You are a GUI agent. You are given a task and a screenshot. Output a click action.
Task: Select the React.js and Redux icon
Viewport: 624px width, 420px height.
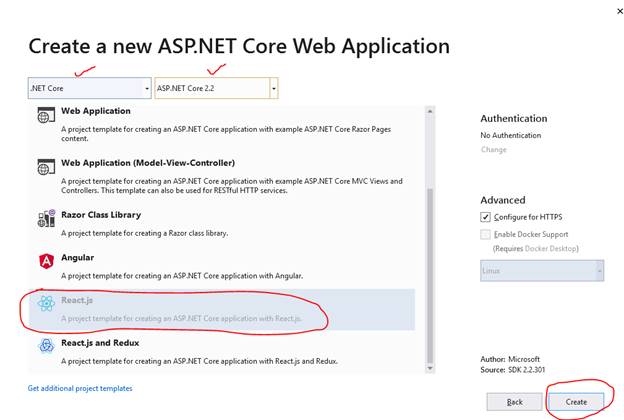tap(46, 346)
